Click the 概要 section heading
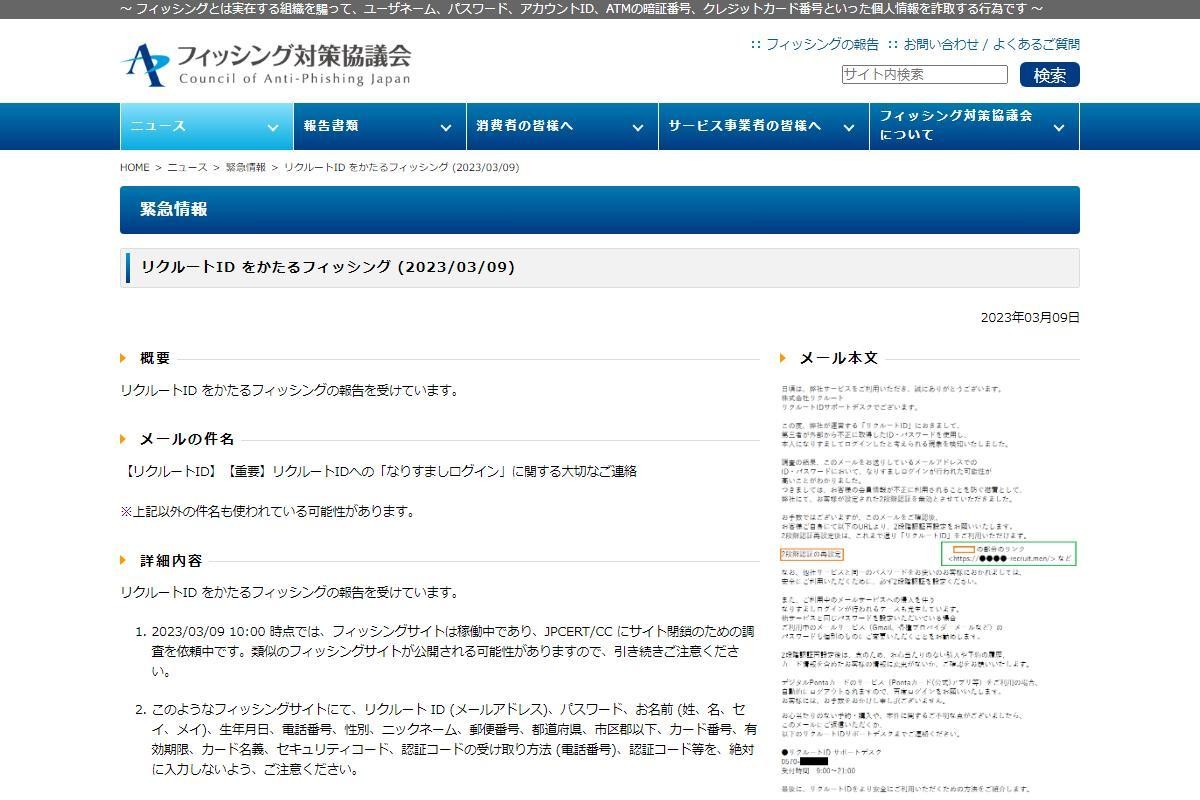 tap(155, 358)
